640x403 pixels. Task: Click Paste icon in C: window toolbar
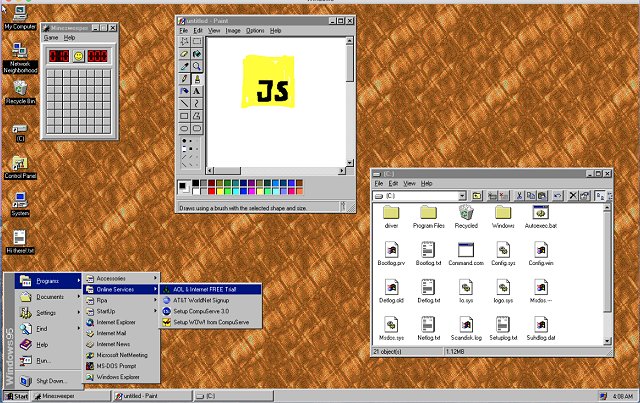coord(542,196)
